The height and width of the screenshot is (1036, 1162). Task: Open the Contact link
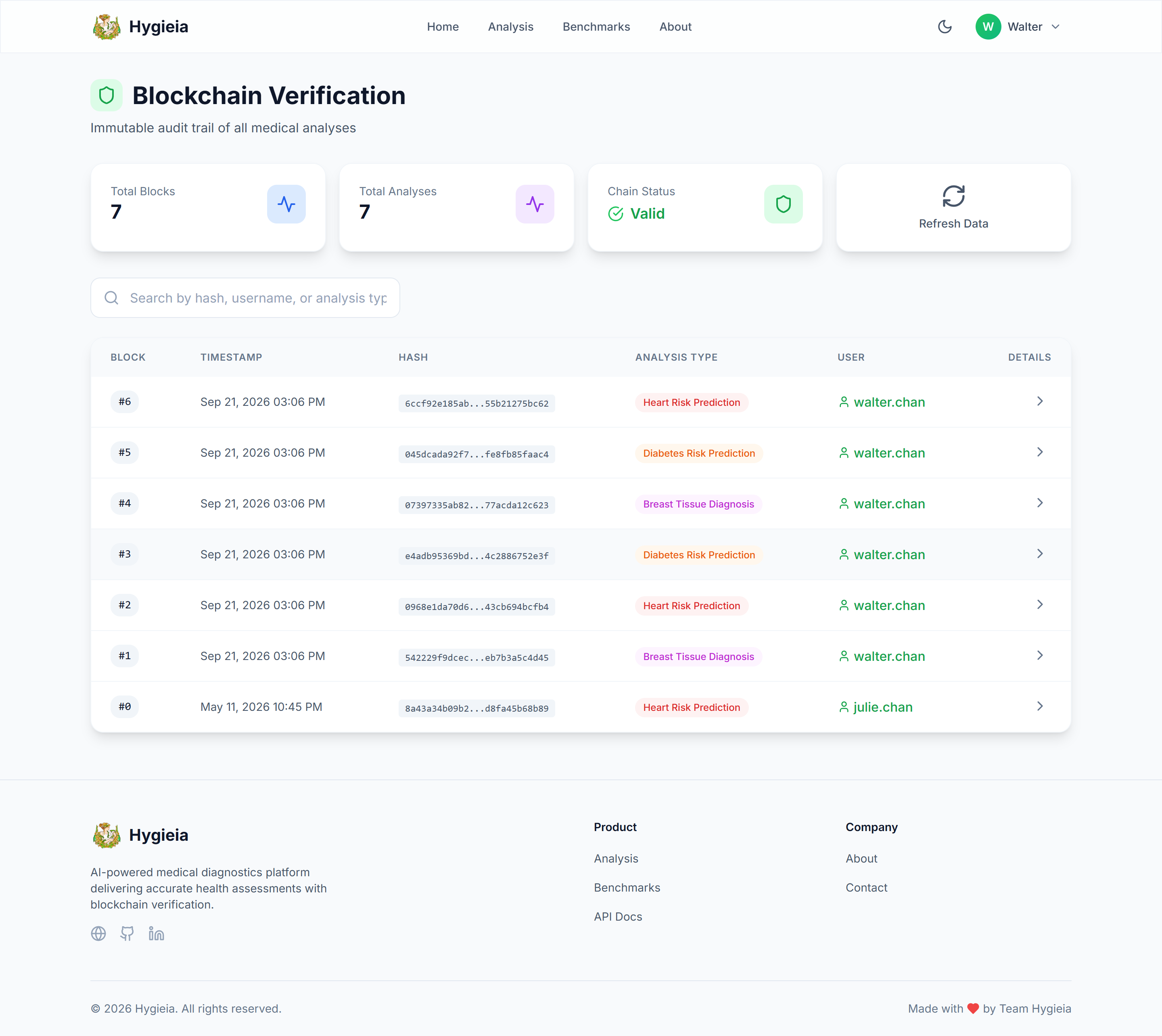867,888
